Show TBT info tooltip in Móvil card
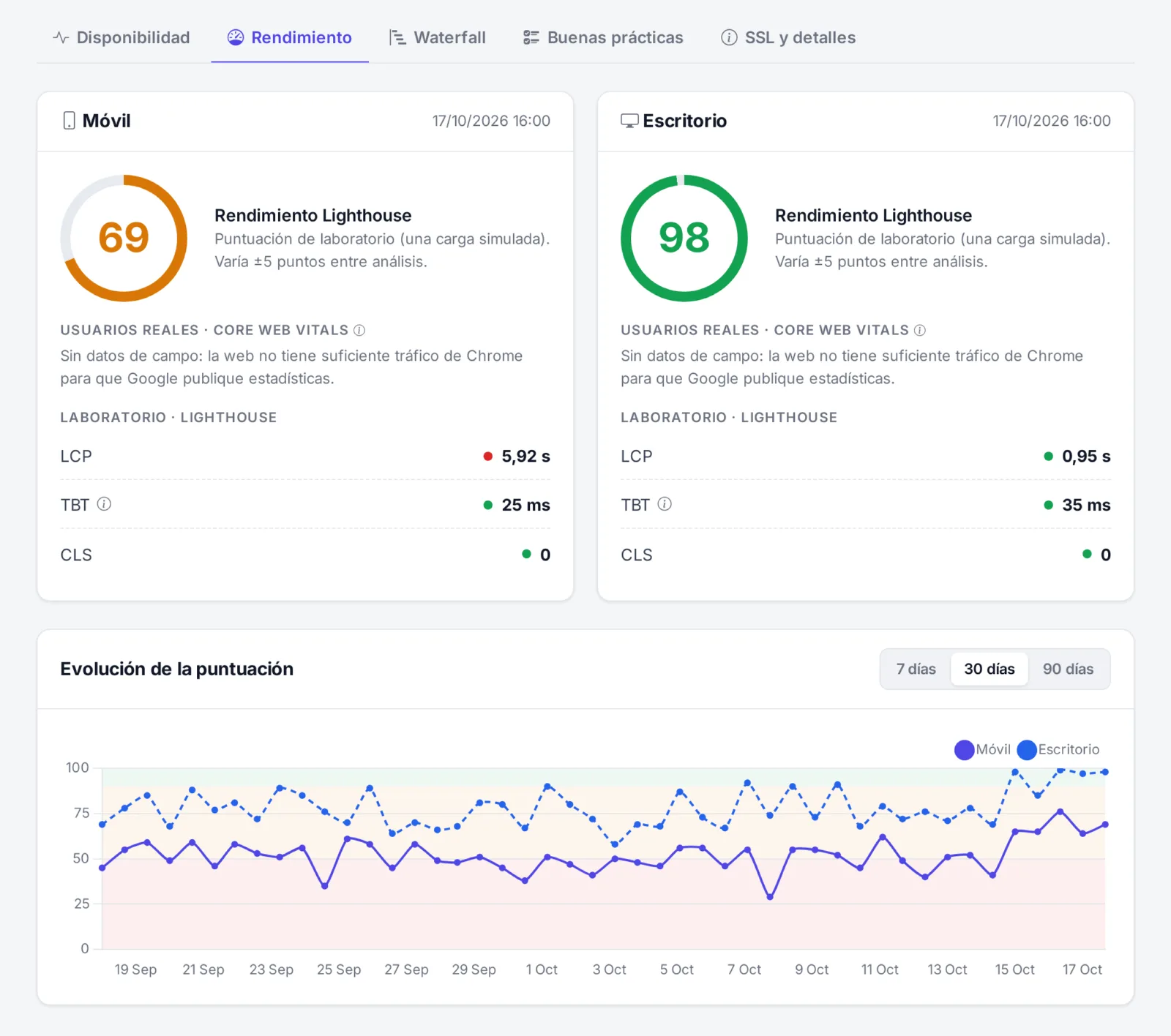The image size is (1171, 1036). pos(104,504)
